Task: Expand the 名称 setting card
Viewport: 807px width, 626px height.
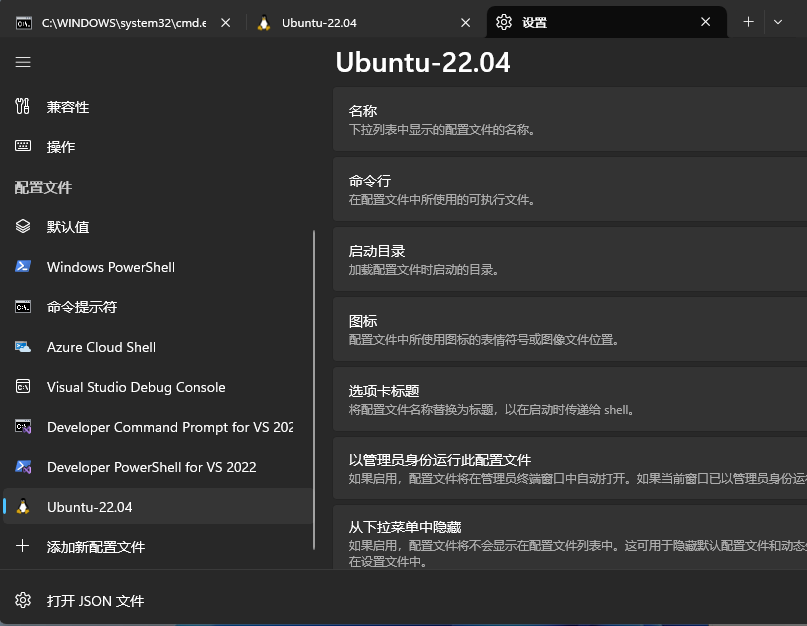Action: point(570,119)
